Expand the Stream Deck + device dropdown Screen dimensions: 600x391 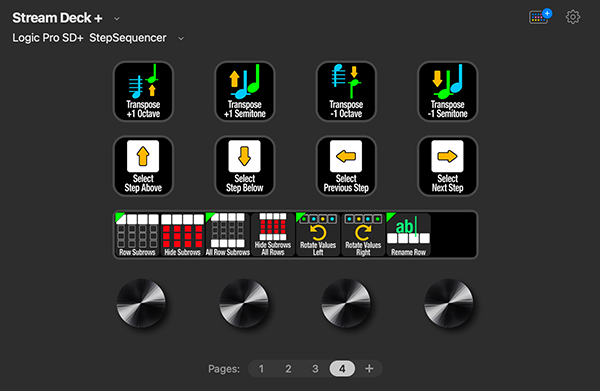[117, 18]
